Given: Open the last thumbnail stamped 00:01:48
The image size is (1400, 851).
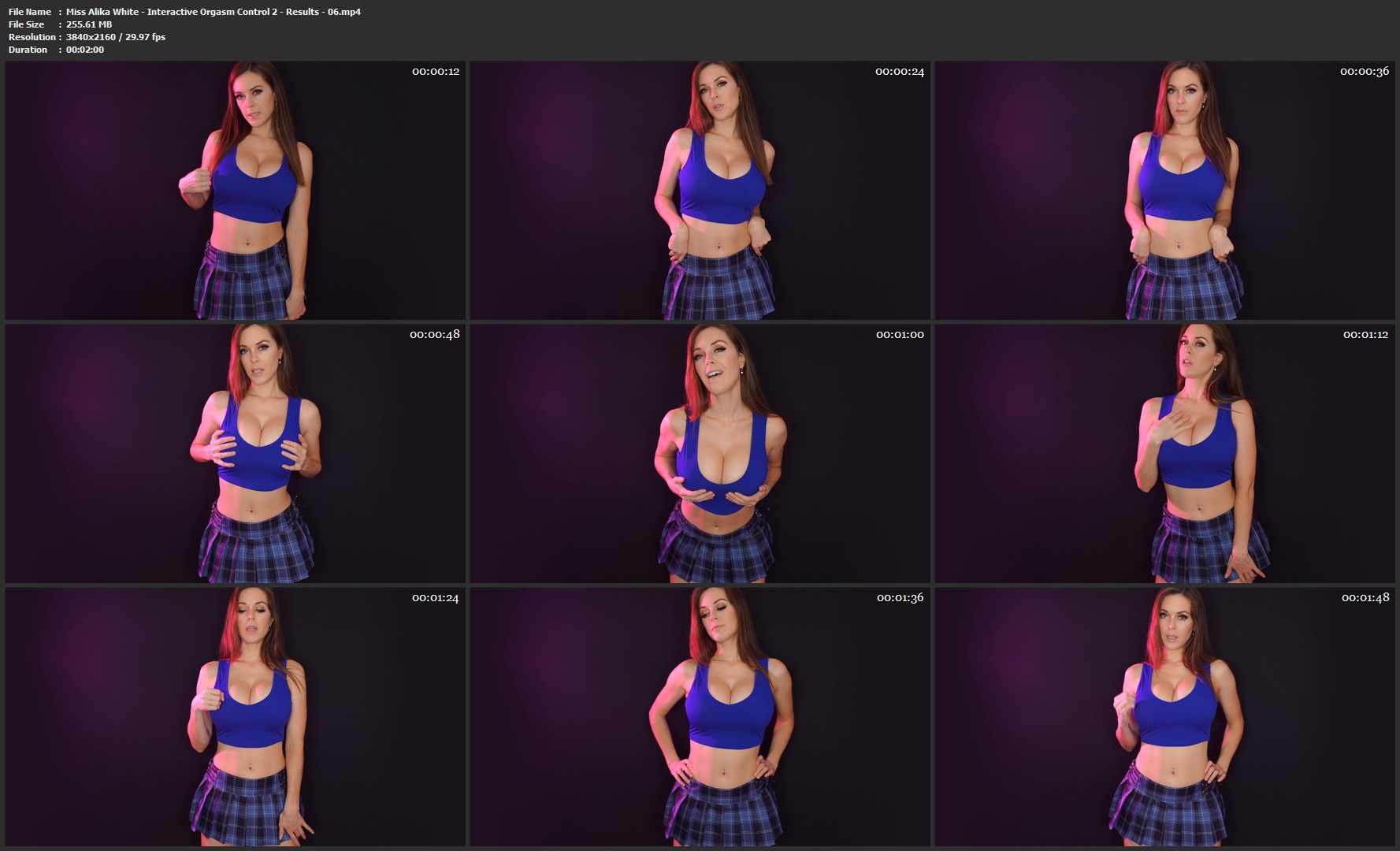Looking at the screenshot, I should click(x=1164, y=716).
